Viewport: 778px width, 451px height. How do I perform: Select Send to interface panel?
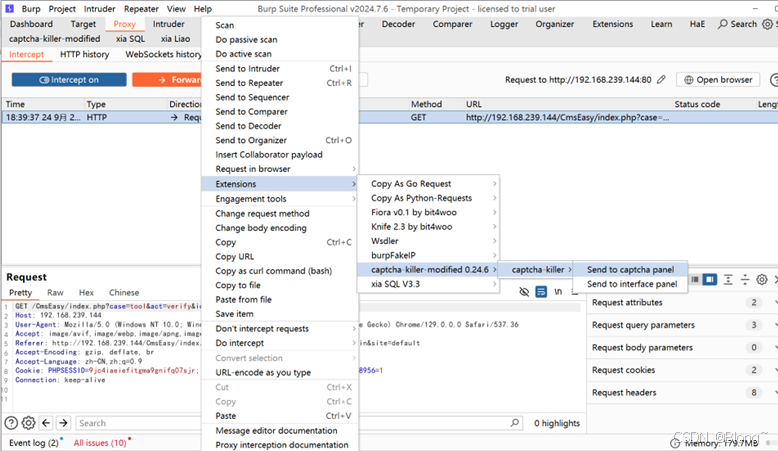pyautogui.click(x=630, y=284)
